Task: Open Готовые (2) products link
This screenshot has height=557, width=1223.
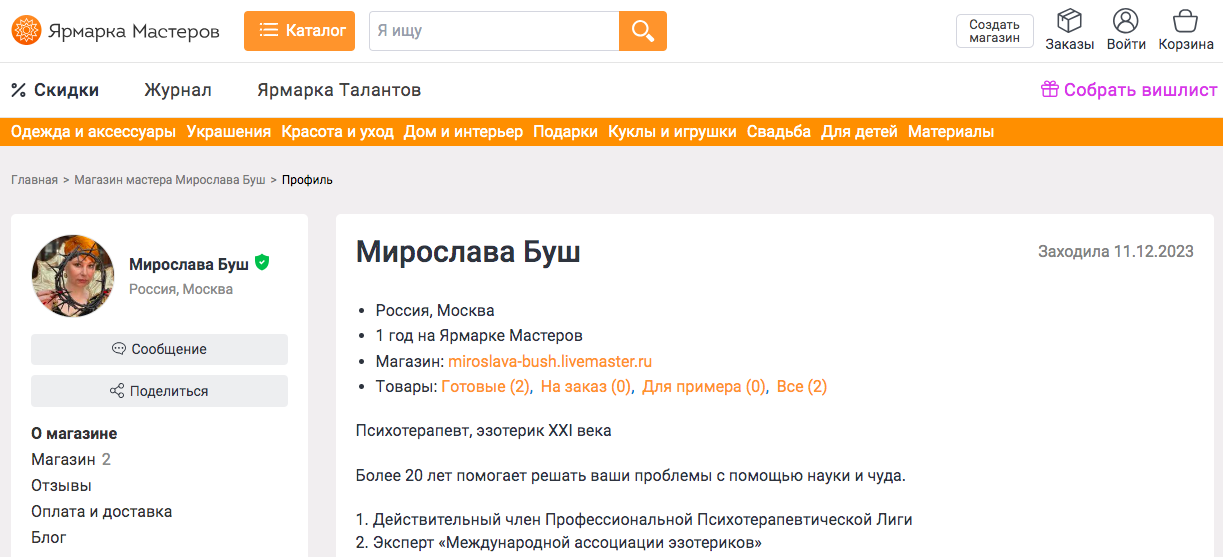Action: (486, 387)
